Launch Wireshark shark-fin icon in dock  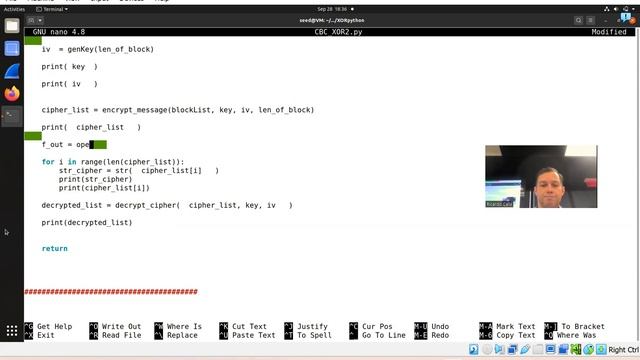coord(12,71)
